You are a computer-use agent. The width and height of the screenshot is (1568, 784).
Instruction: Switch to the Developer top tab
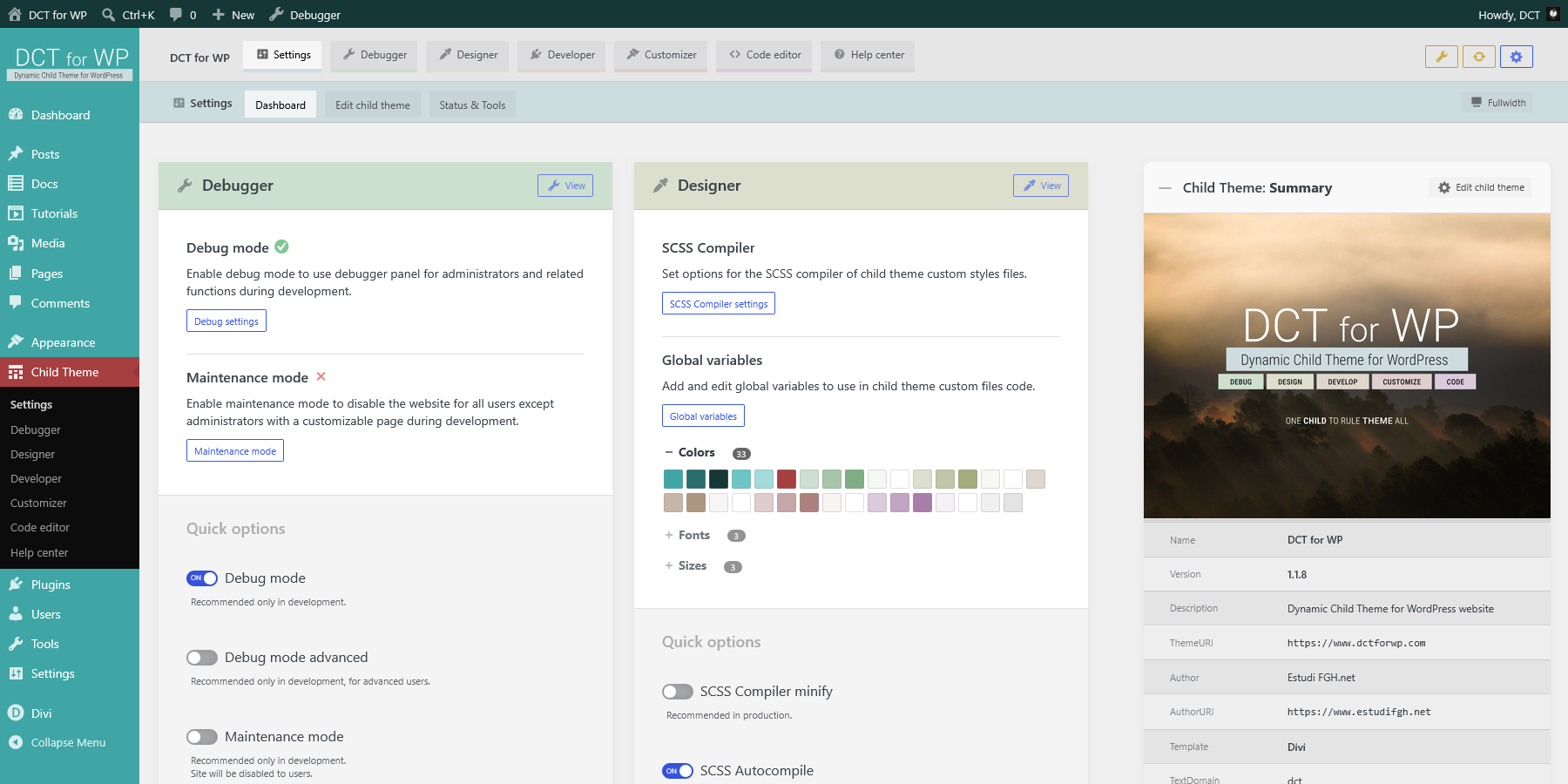pos(562,55)
